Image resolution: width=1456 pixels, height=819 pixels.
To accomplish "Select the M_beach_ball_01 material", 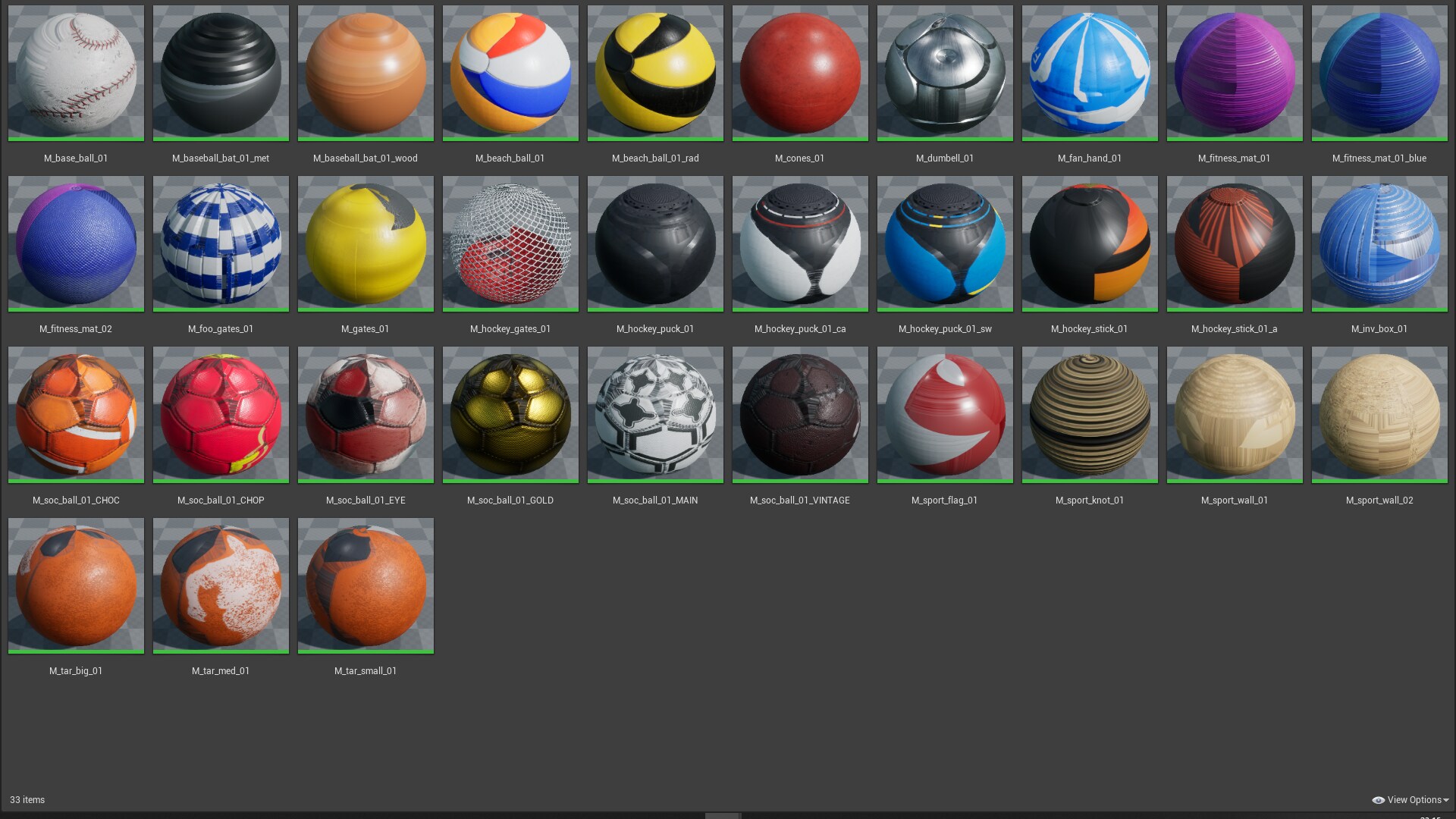I will pos(510,73).
